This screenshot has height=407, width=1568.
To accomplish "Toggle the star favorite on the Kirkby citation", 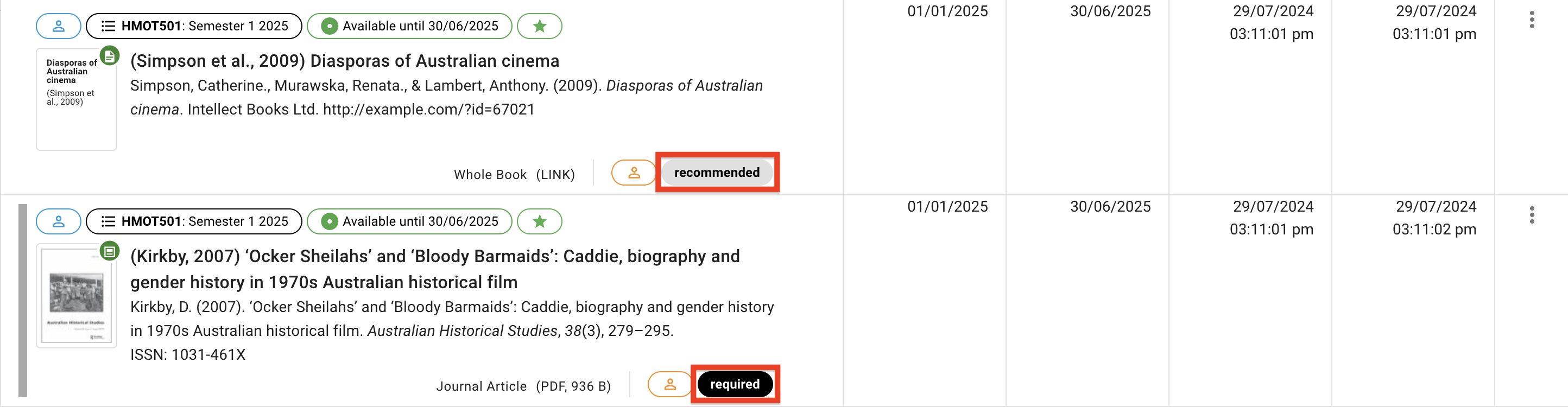I will [539, 221].
